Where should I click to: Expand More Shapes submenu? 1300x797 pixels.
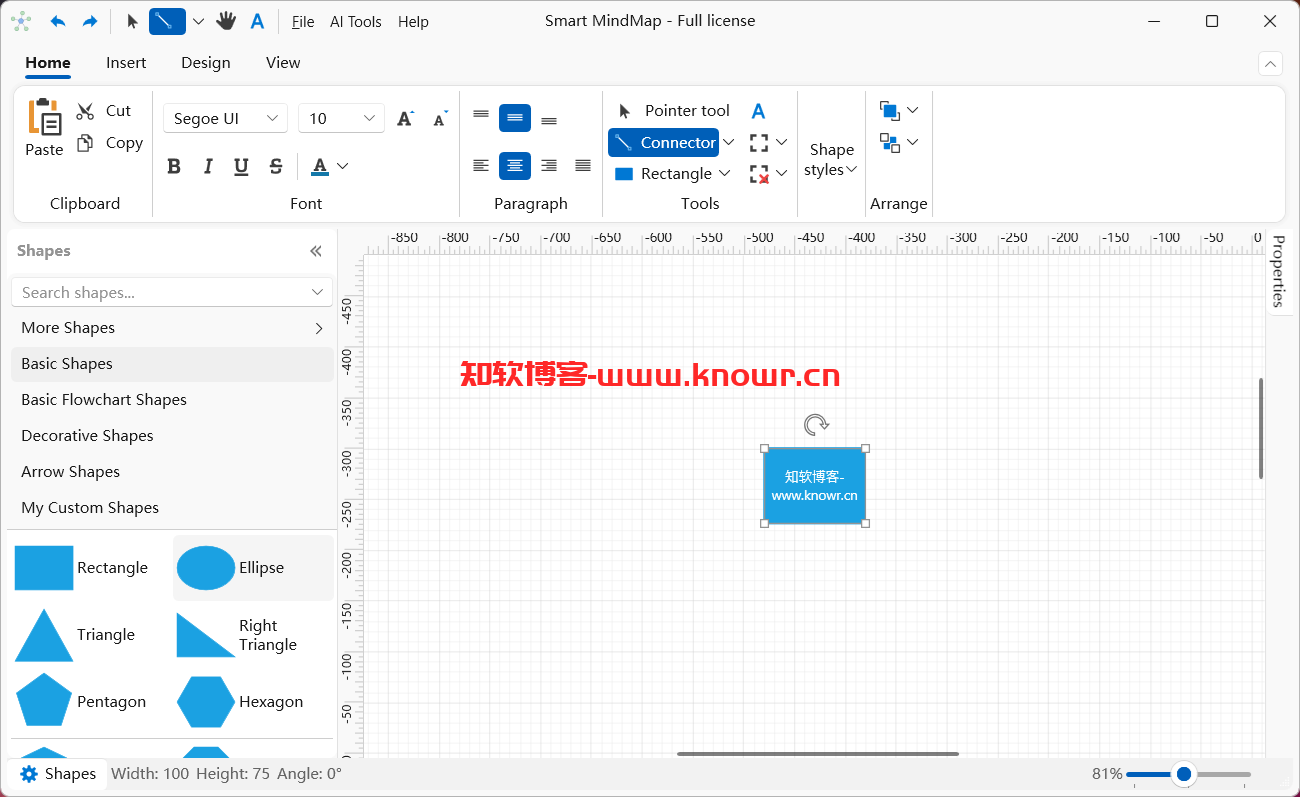pos(172,328)
